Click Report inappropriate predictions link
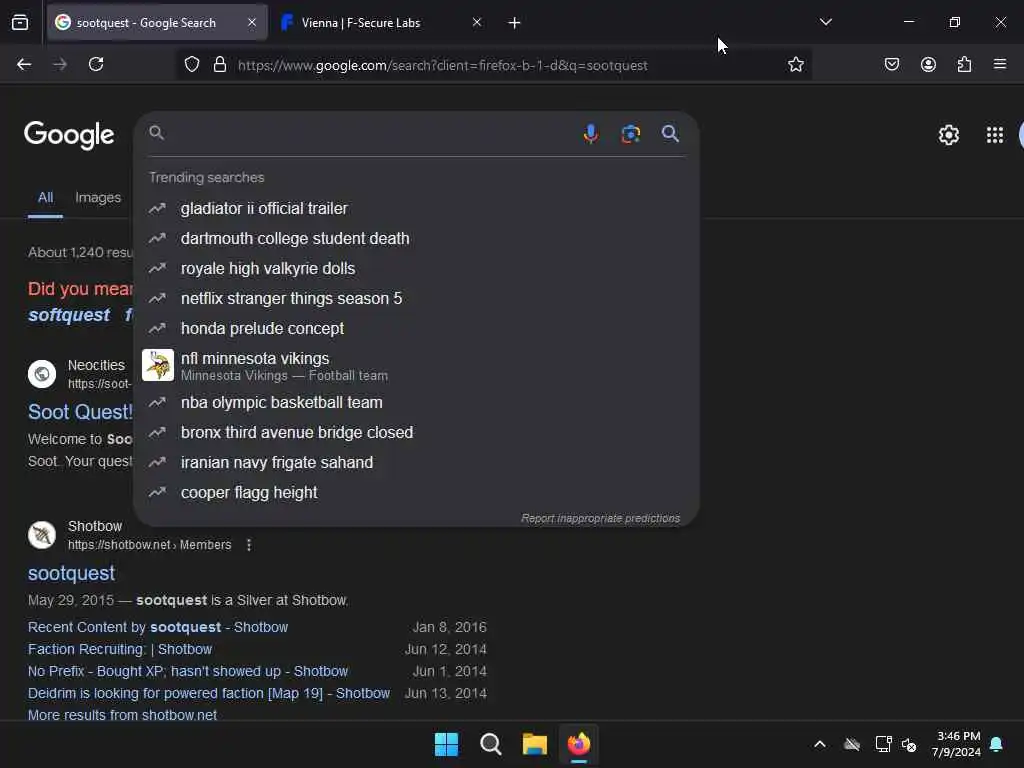The width and height of the screenshot is (1024, 768). [600, 519]
